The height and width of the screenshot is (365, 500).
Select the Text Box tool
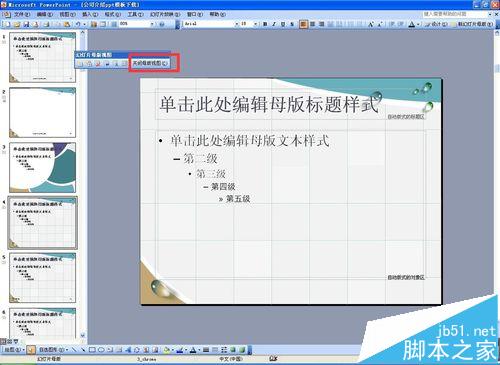[x=110, y=350]
